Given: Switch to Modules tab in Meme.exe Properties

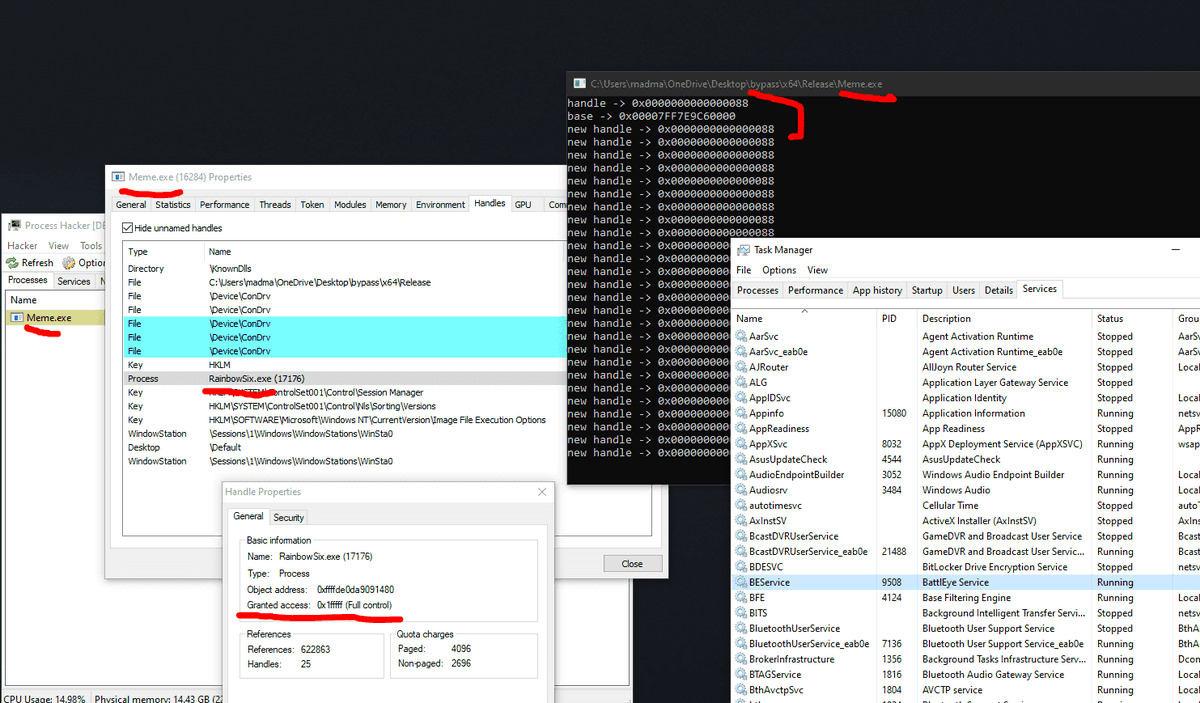Looking at the screenshot, I should [x=350, y=205].
